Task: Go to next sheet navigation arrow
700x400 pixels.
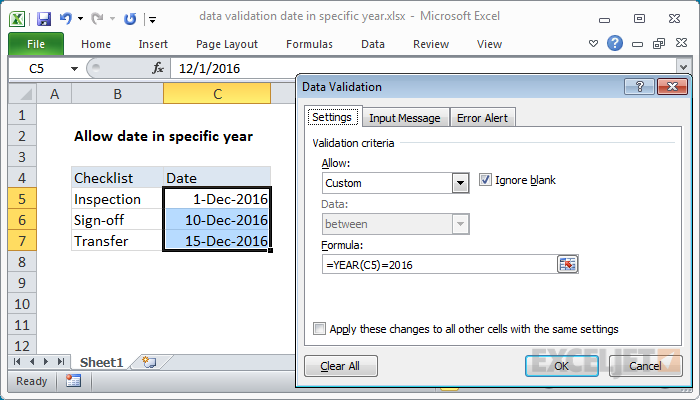Action: [x=46, y=362]
